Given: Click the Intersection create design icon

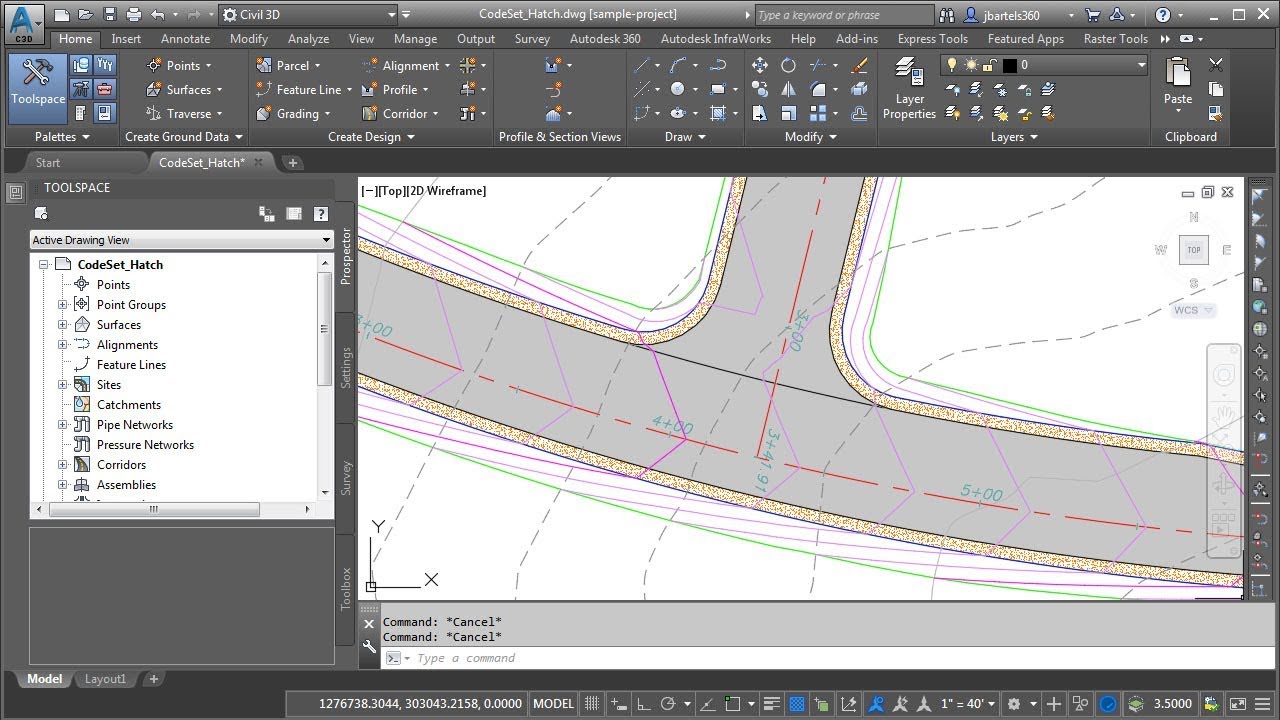Looking at the screenshot, I should point(468,65).
